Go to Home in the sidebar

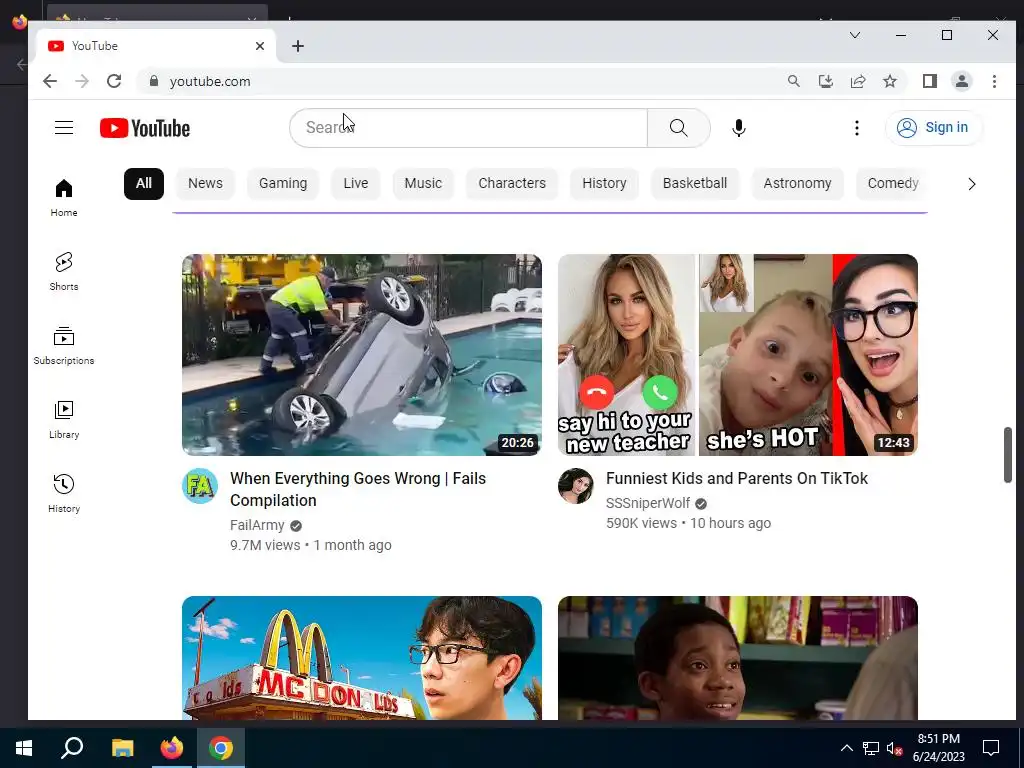point(64,197)
